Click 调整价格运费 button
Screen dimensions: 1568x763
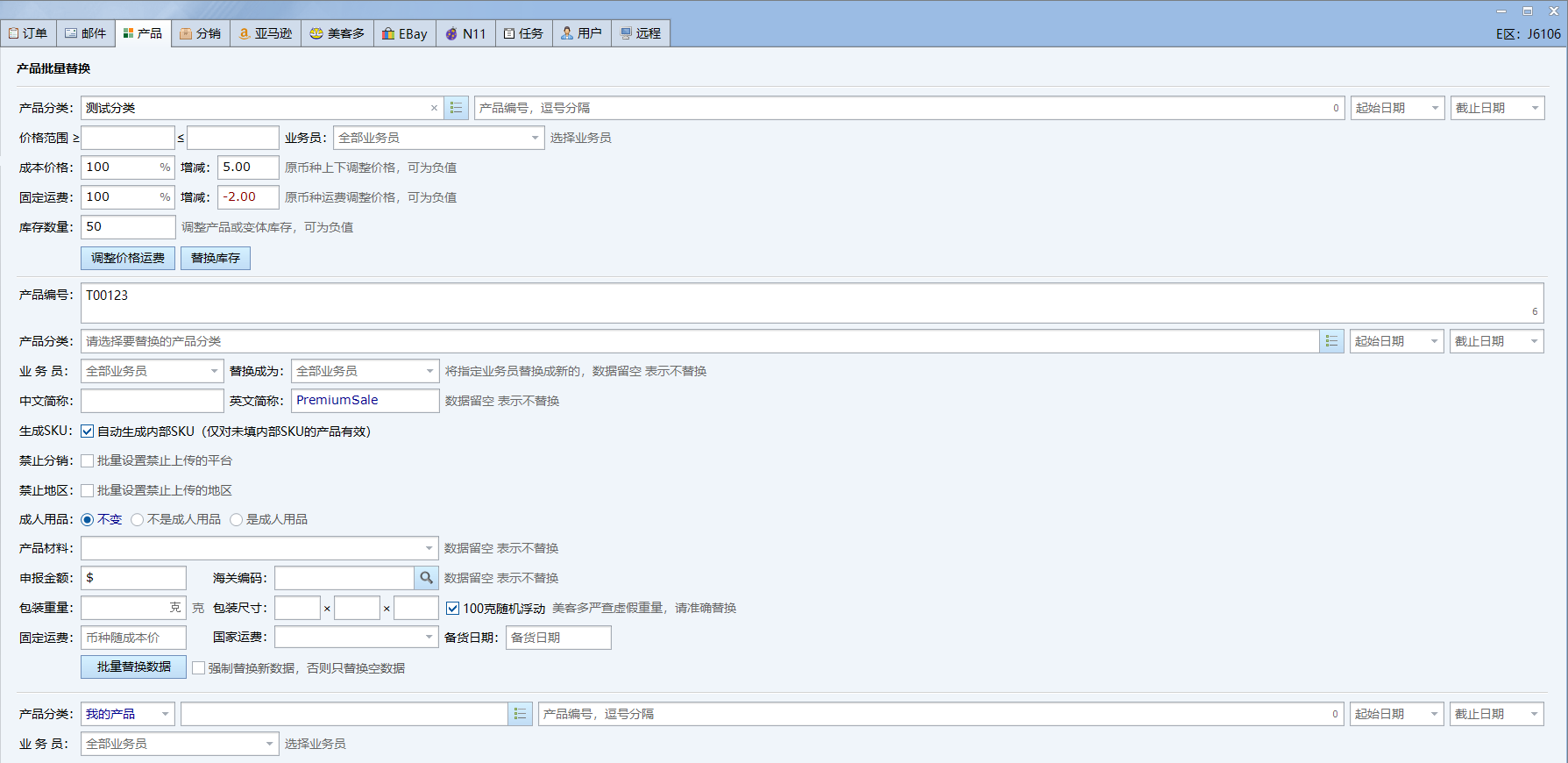point(128,258)
